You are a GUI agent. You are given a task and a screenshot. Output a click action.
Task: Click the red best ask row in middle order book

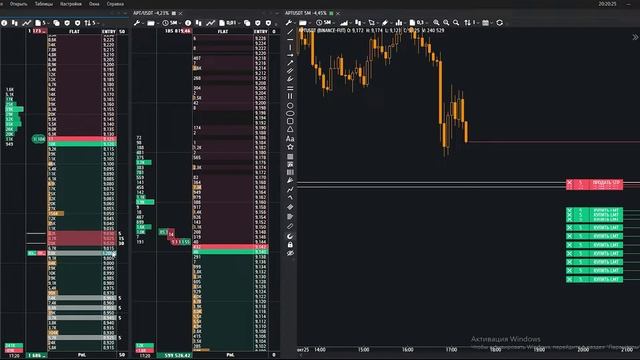pyautogui.click(x=230, y=247)
